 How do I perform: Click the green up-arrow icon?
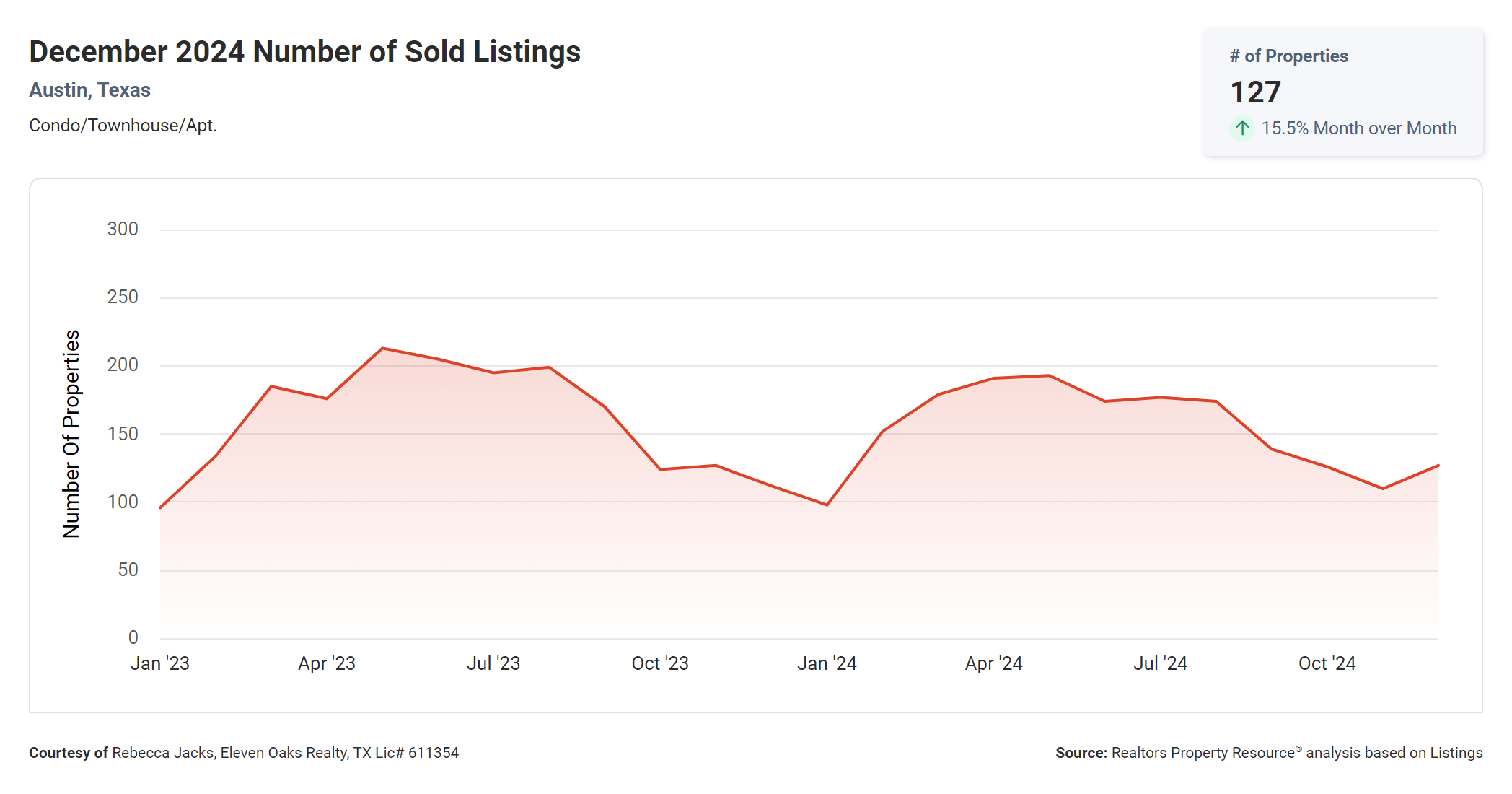(x=1241, y=128)
